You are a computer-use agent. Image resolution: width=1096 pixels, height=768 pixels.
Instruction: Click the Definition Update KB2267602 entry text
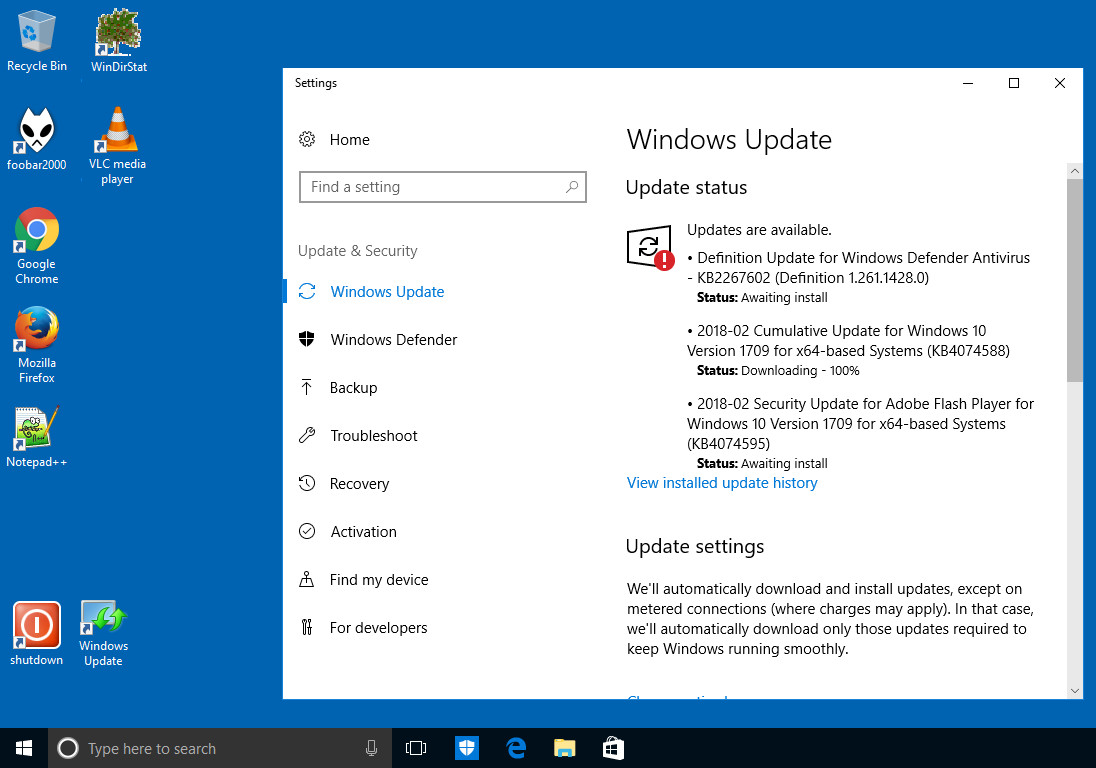858,268
